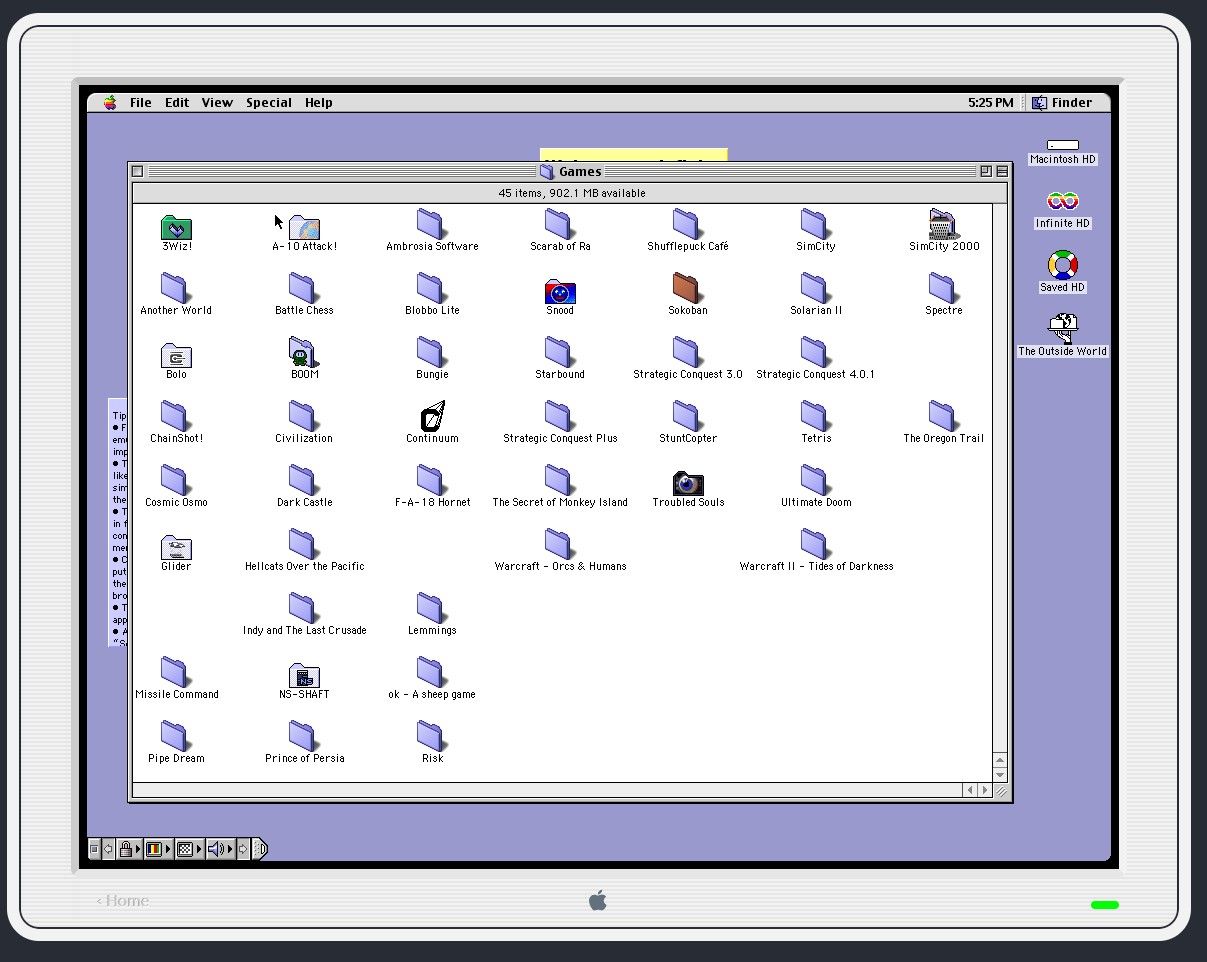
Task: Select the A-10 Attack! folder icon
Action: point(304,227)
